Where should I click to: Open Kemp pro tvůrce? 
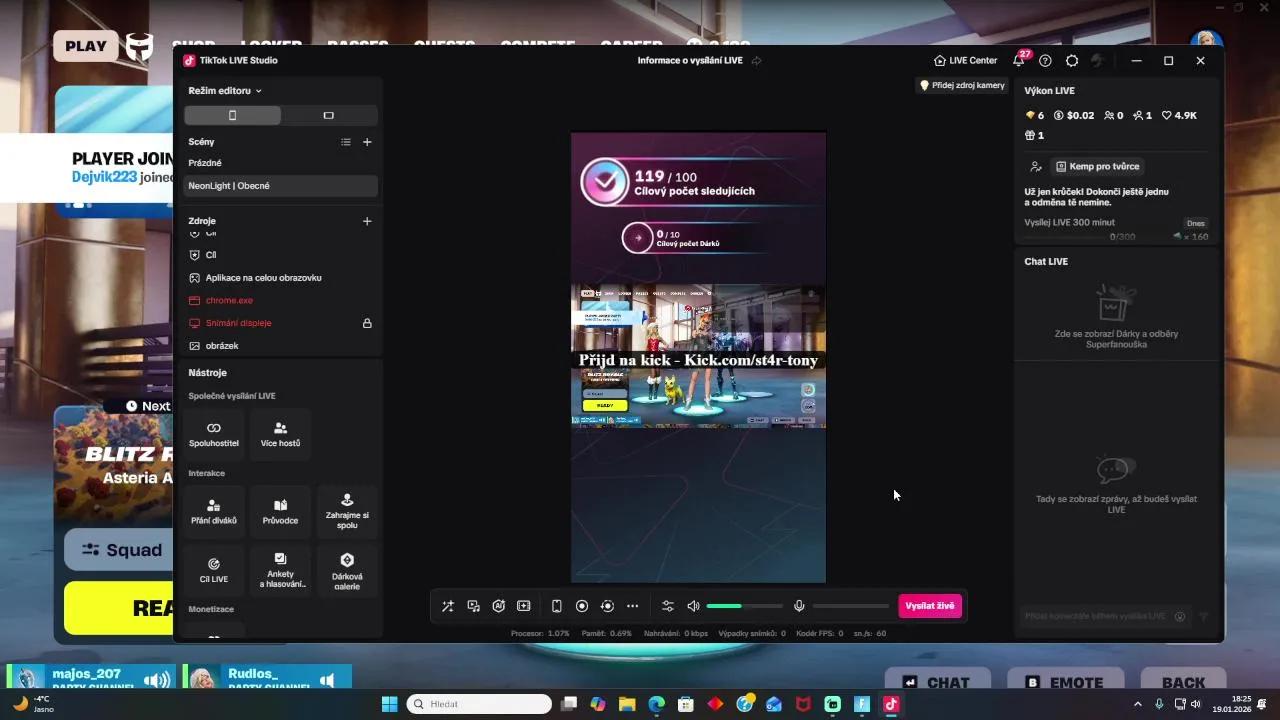[x=1097, y=167]
